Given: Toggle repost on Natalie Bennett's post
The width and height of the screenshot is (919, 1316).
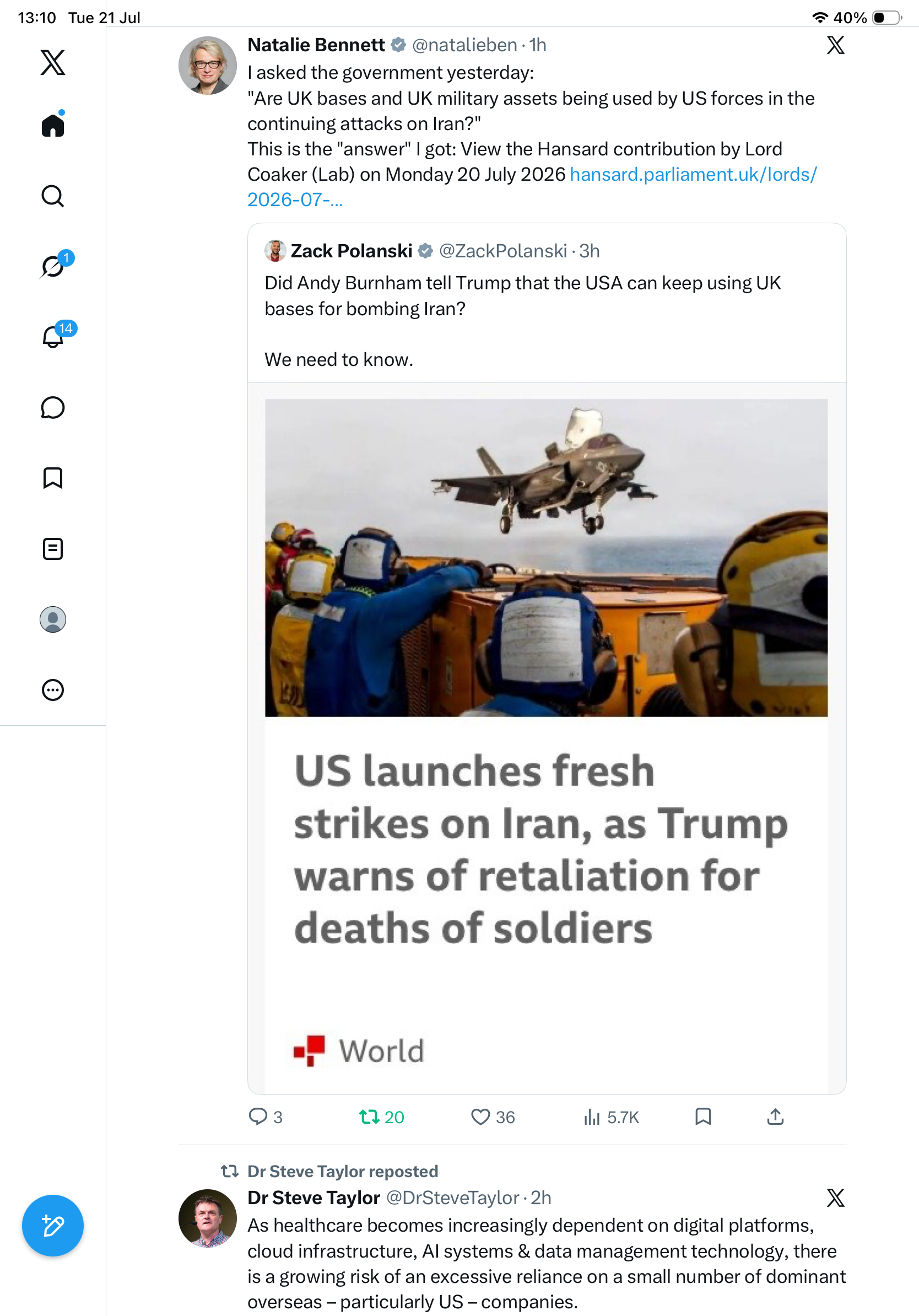Looking at the screenshot, I should click(x=382, y=1117).
